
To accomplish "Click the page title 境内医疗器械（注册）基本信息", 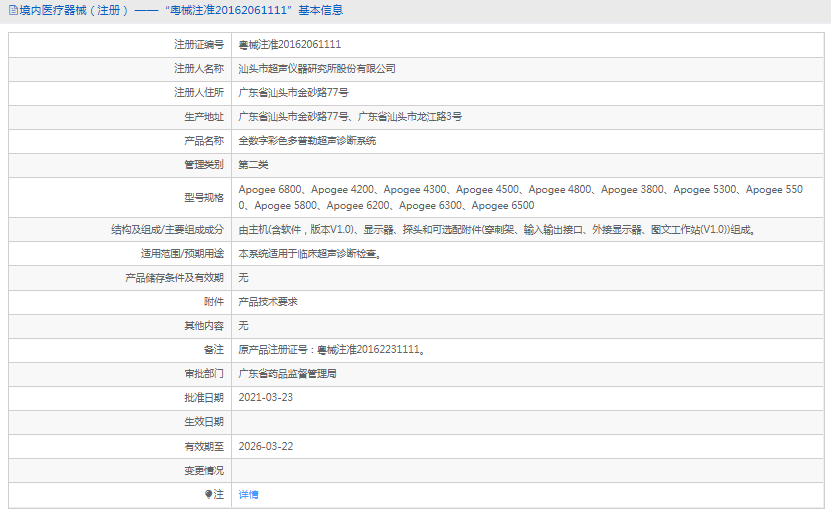I will (181, 10).
